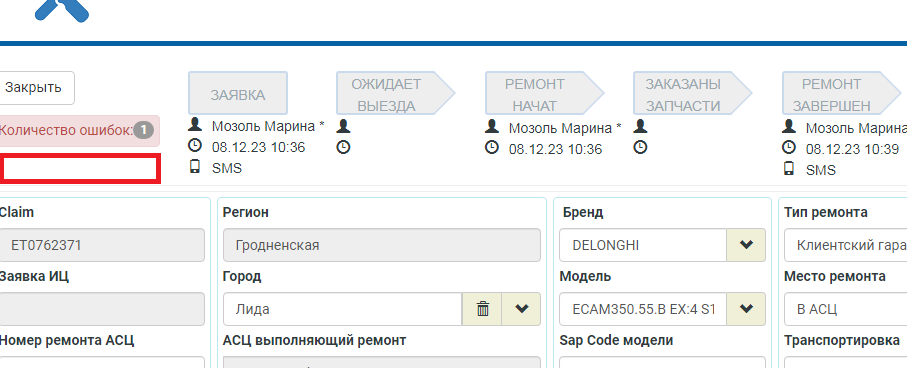Expand the Город dropdown arrow

pos(521,309)
